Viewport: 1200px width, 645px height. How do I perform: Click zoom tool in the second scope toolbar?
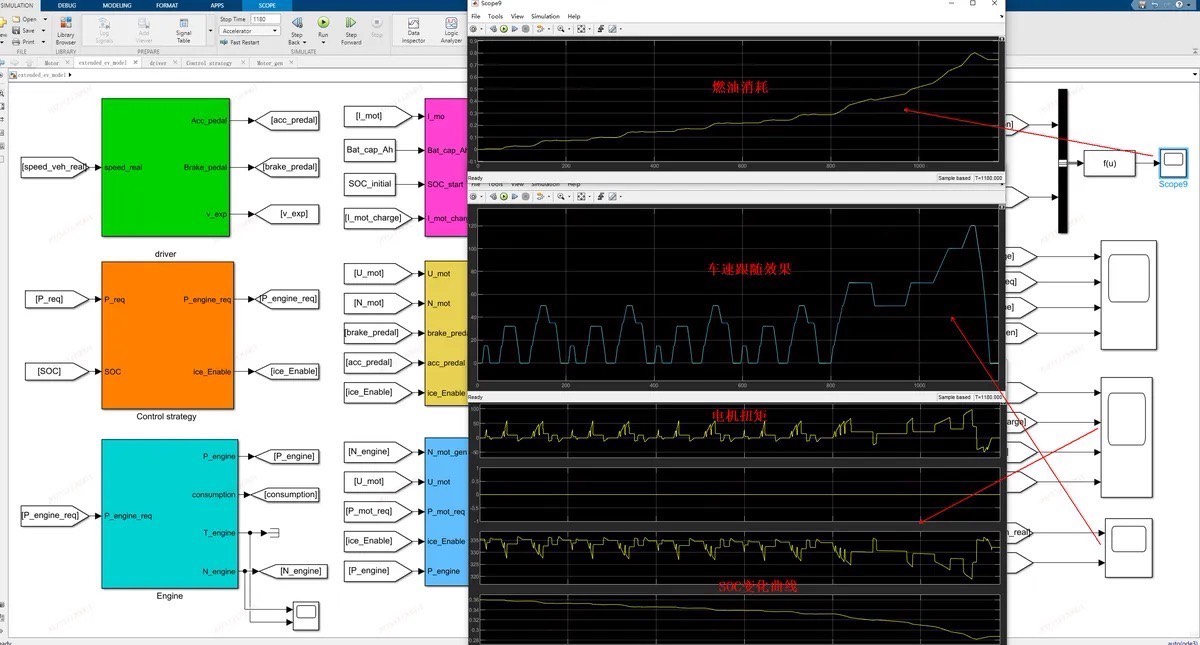(561, 197)
